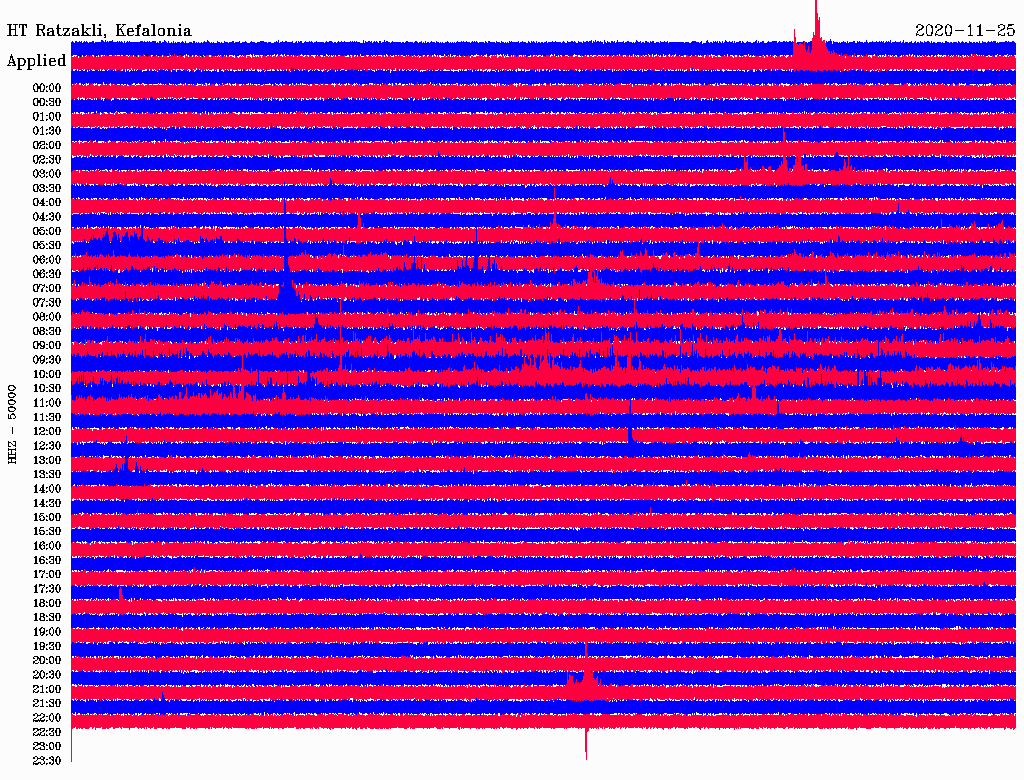Select the 21:00 time label
Image resolution: width=1024 pixels, height=780 pixels.
(47, 689)
